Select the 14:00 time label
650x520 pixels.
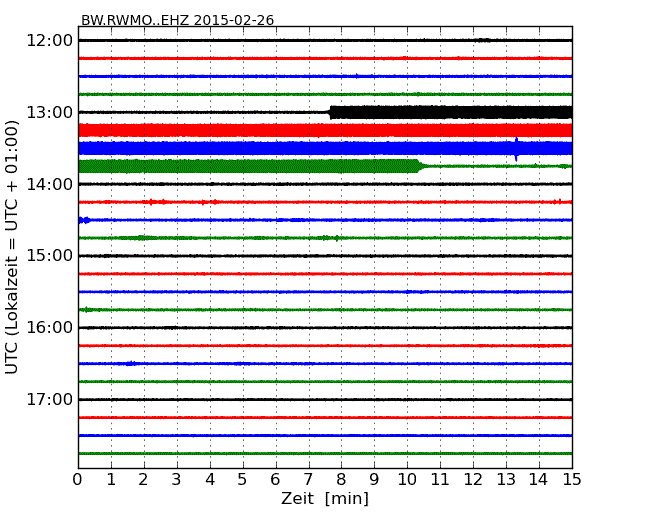pos(49,184)
